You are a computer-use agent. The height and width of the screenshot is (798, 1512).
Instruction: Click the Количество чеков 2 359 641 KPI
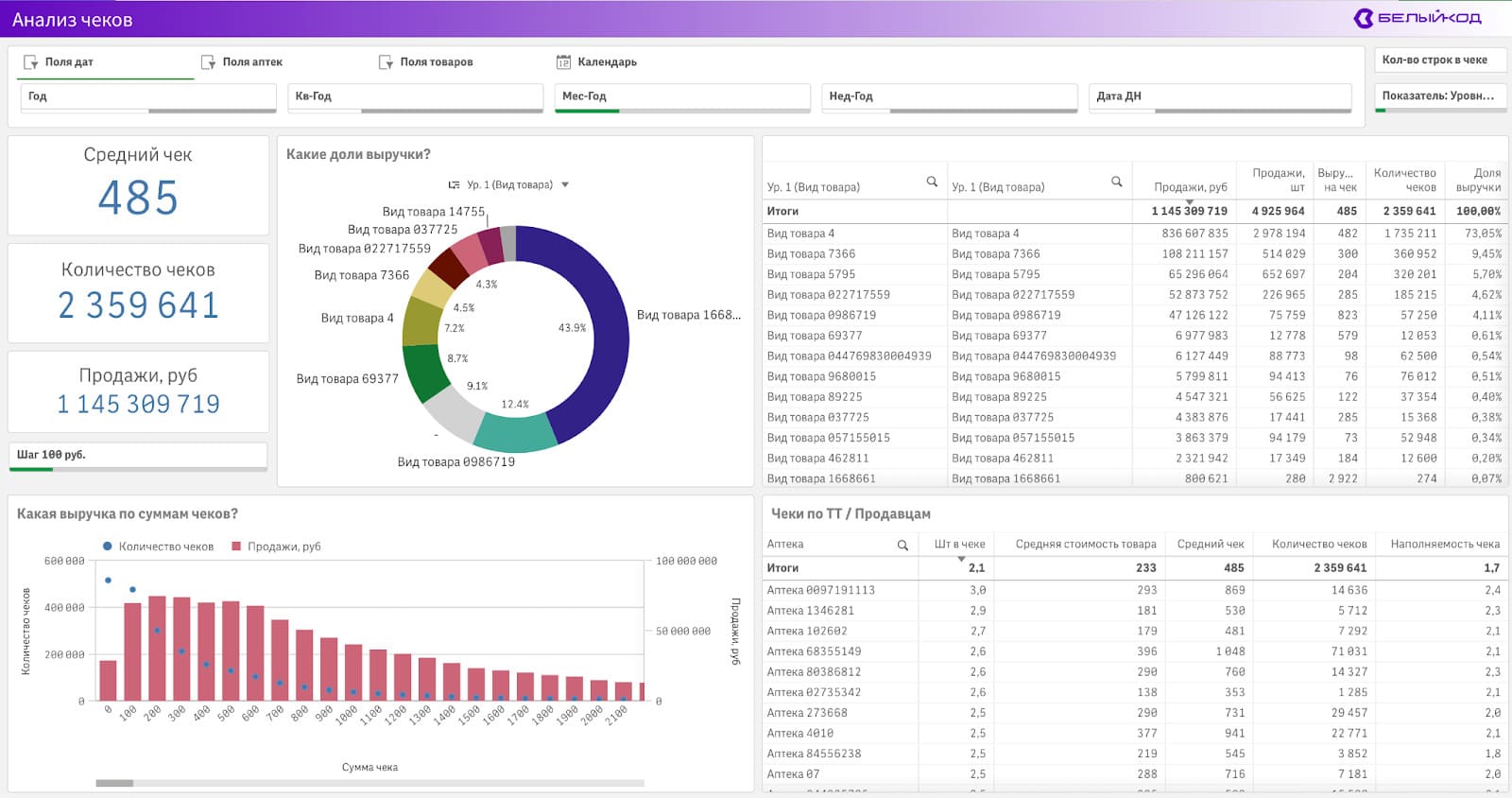[138, 293]
